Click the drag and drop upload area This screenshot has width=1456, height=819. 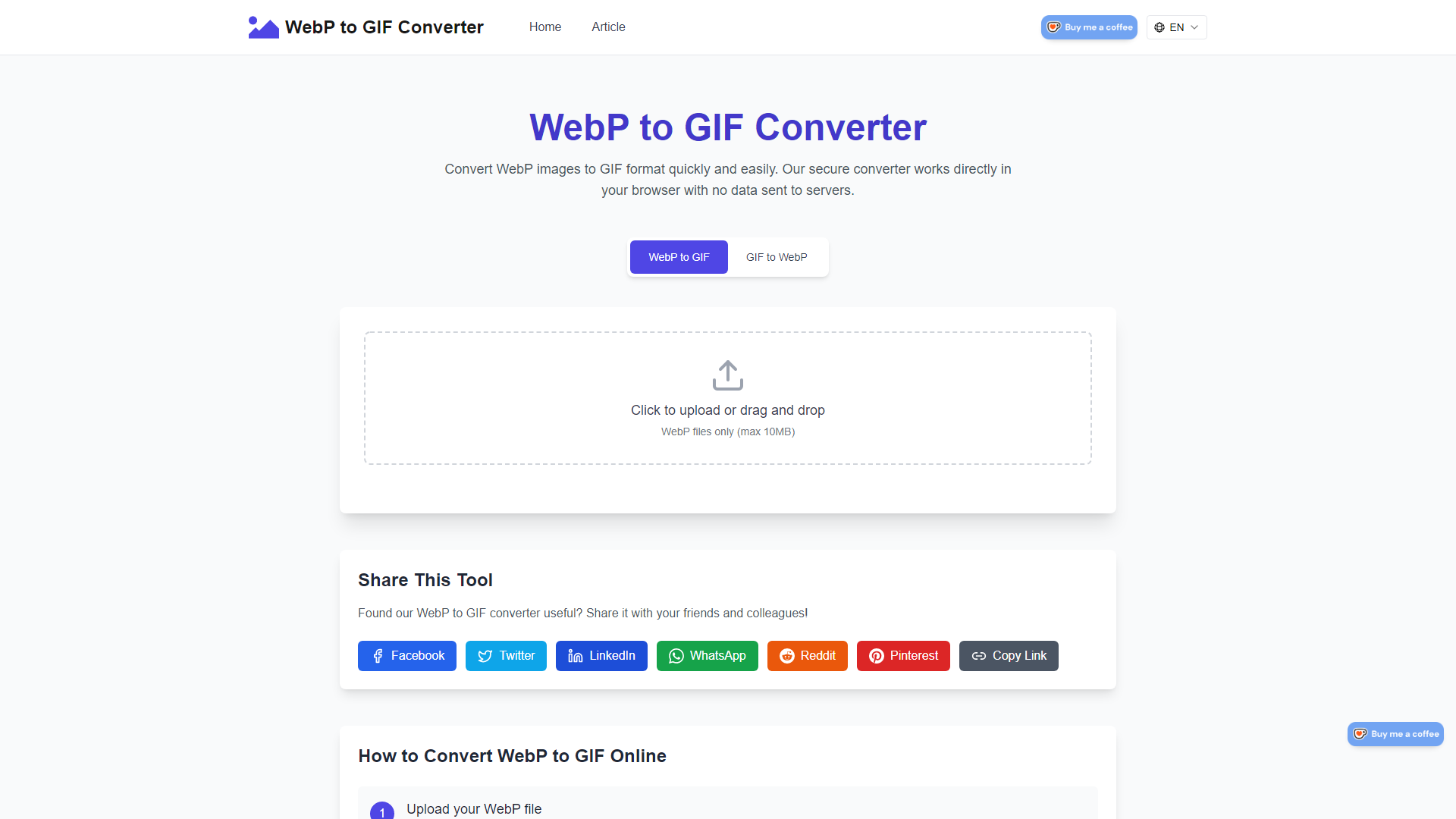point(728,397)
